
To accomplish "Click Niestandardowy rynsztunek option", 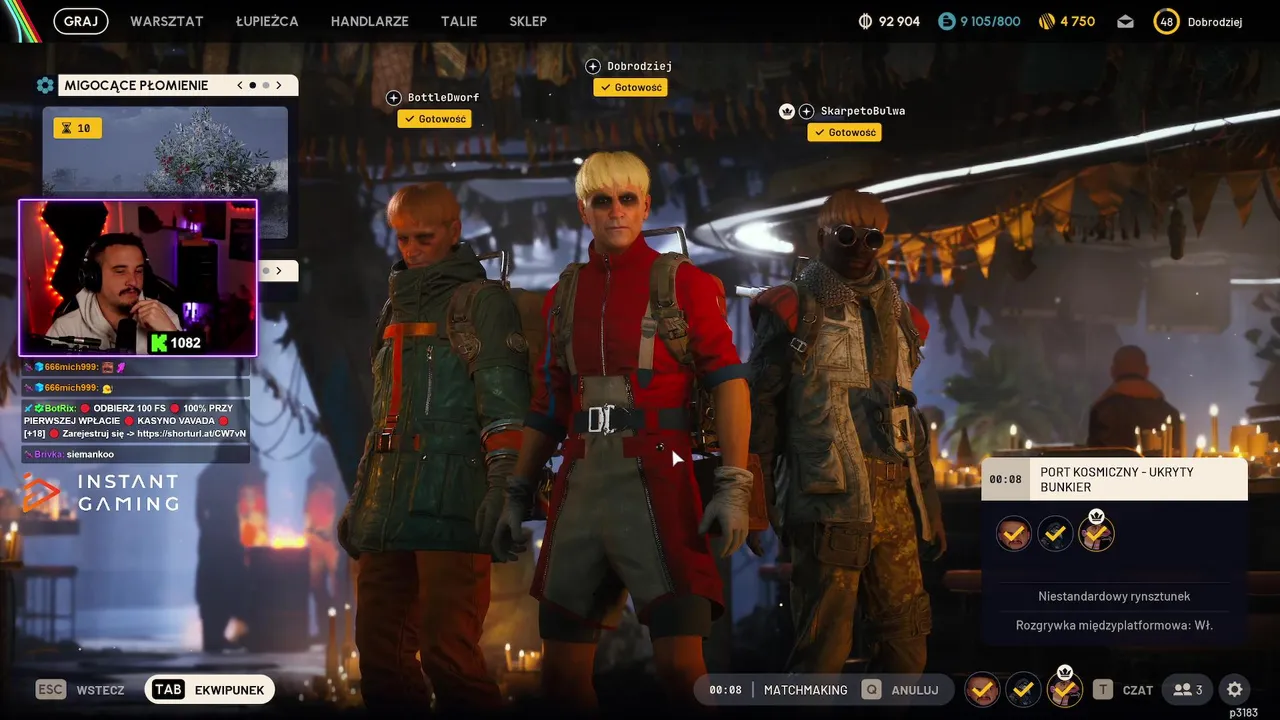I will (x=1114, y=596).
